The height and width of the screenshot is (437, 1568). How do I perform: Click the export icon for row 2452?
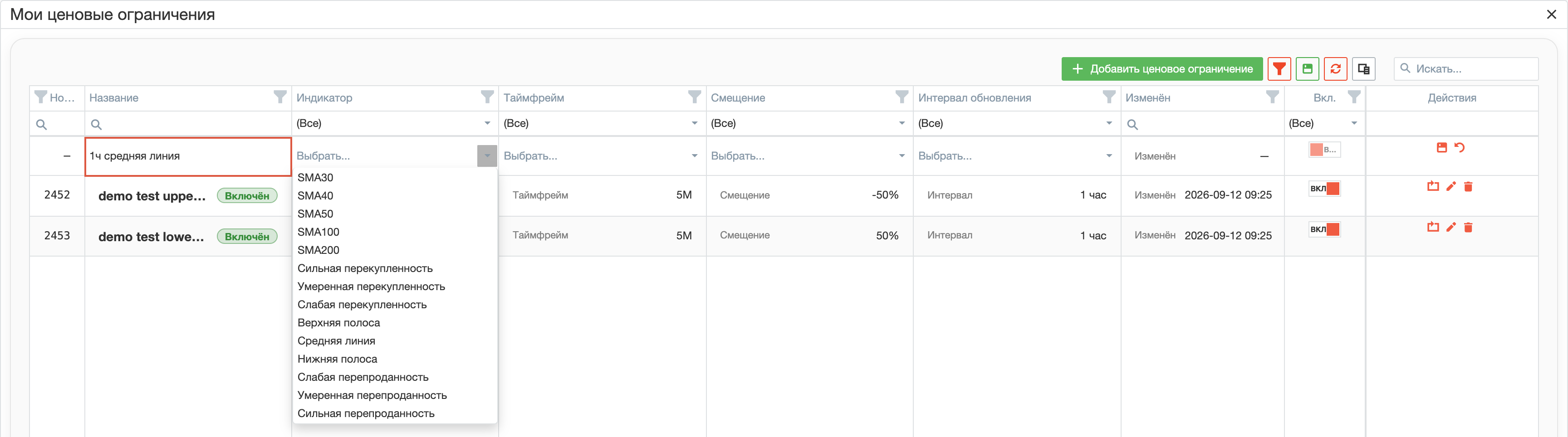pos(1433,187)
